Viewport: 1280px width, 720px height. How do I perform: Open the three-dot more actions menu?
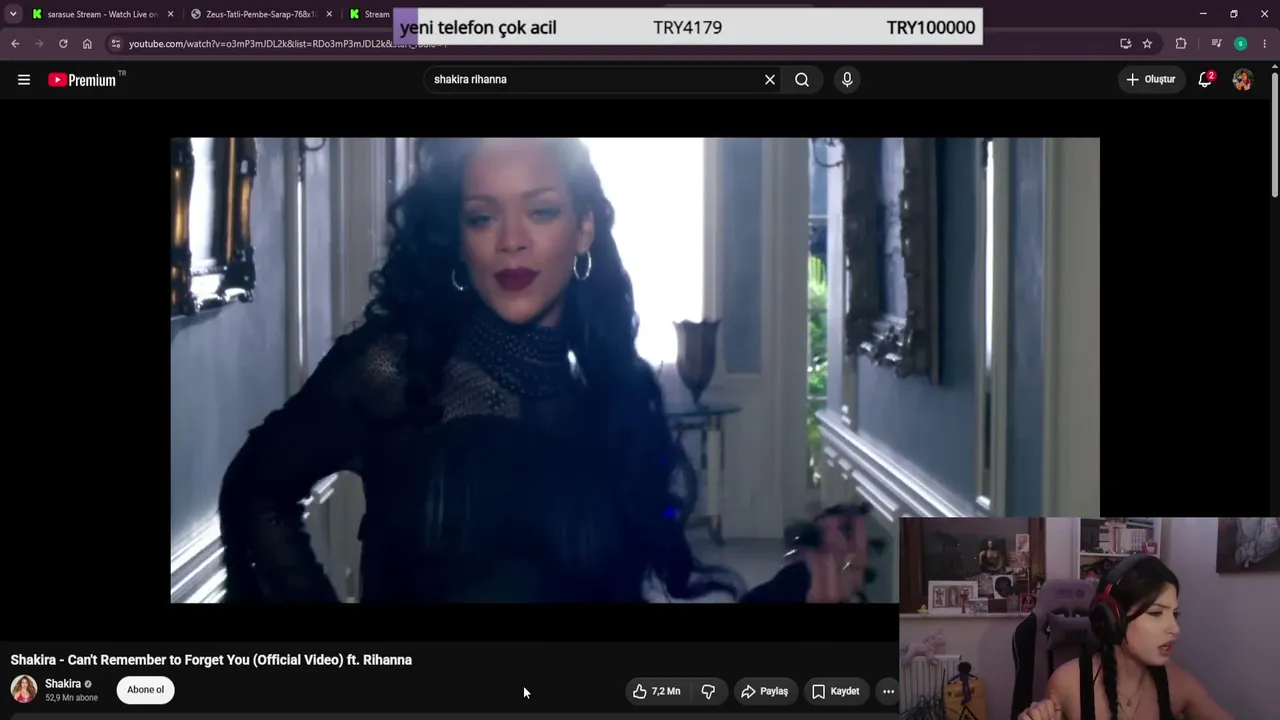pos(888,691)
